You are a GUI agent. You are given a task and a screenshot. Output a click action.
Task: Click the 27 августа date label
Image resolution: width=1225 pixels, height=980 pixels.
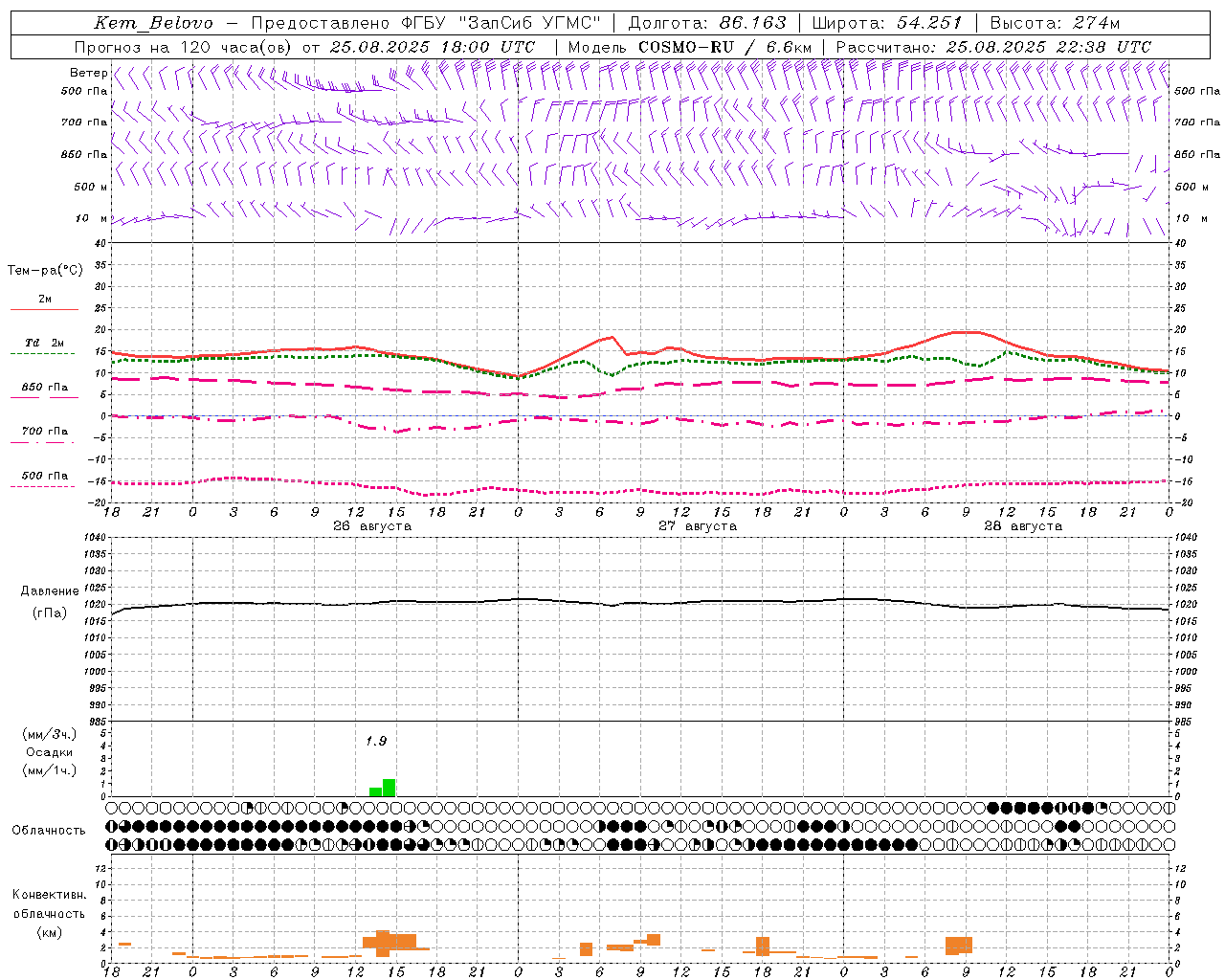point(698,526)
